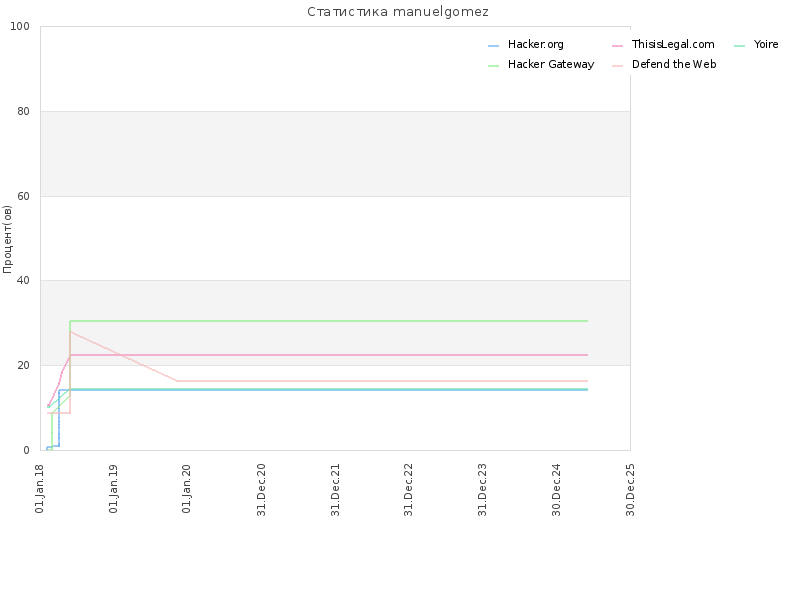This screenshot has height=600, width=800.
Task: Click the Yoire legend color marker
Action: 739,46
